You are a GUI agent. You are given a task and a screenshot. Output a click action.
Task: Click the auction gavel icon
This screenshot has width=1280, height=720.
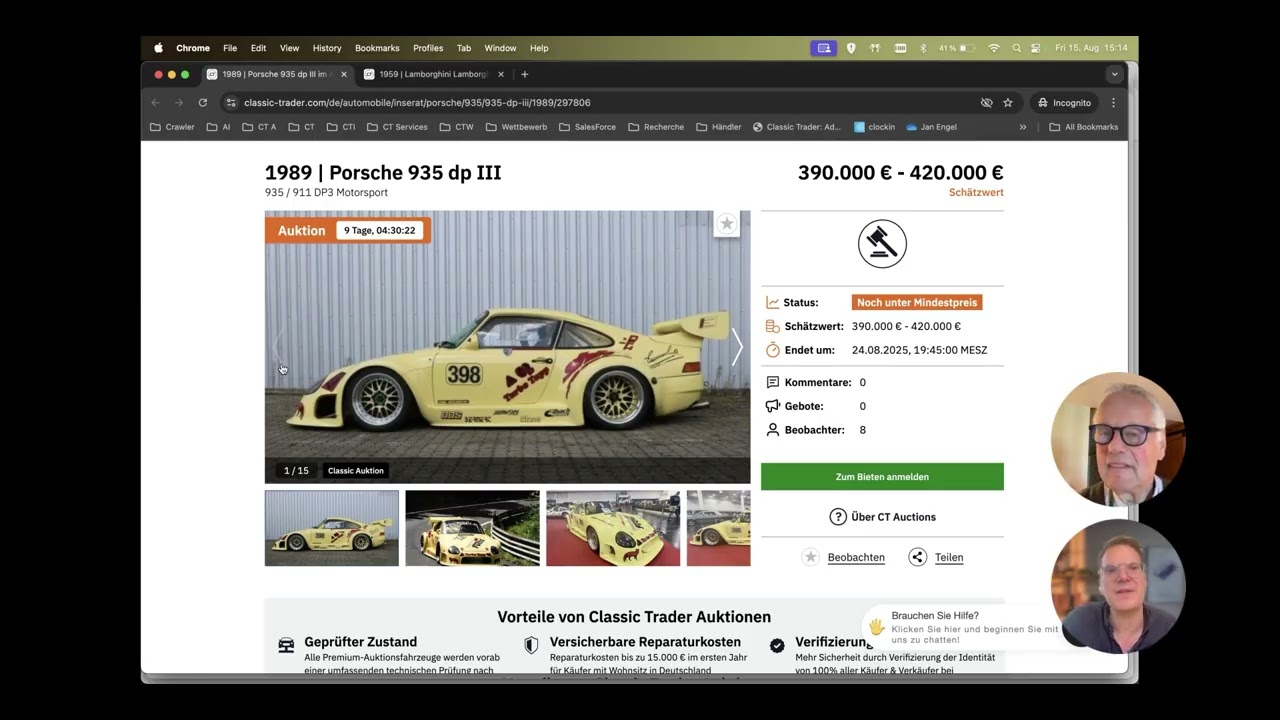(882, 243)
